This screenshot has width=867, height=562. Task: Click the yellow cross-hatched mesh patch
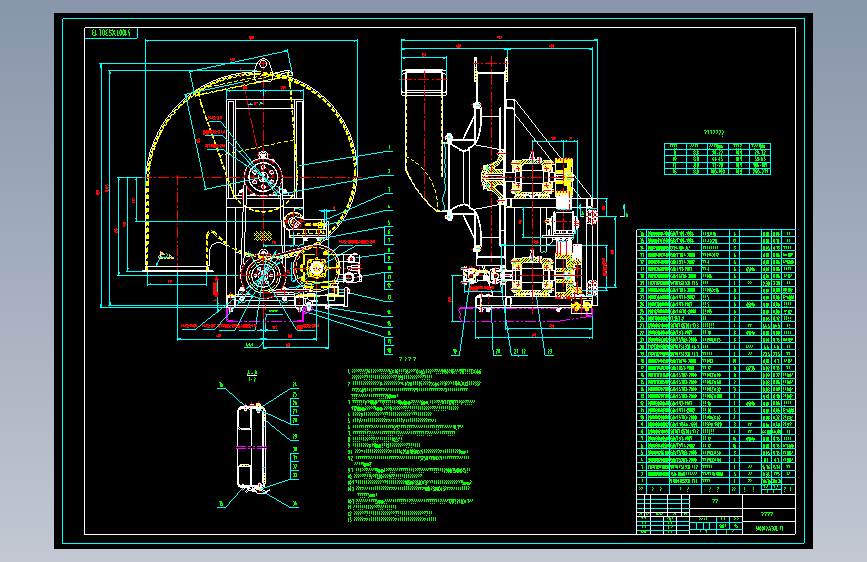(263, 236)
